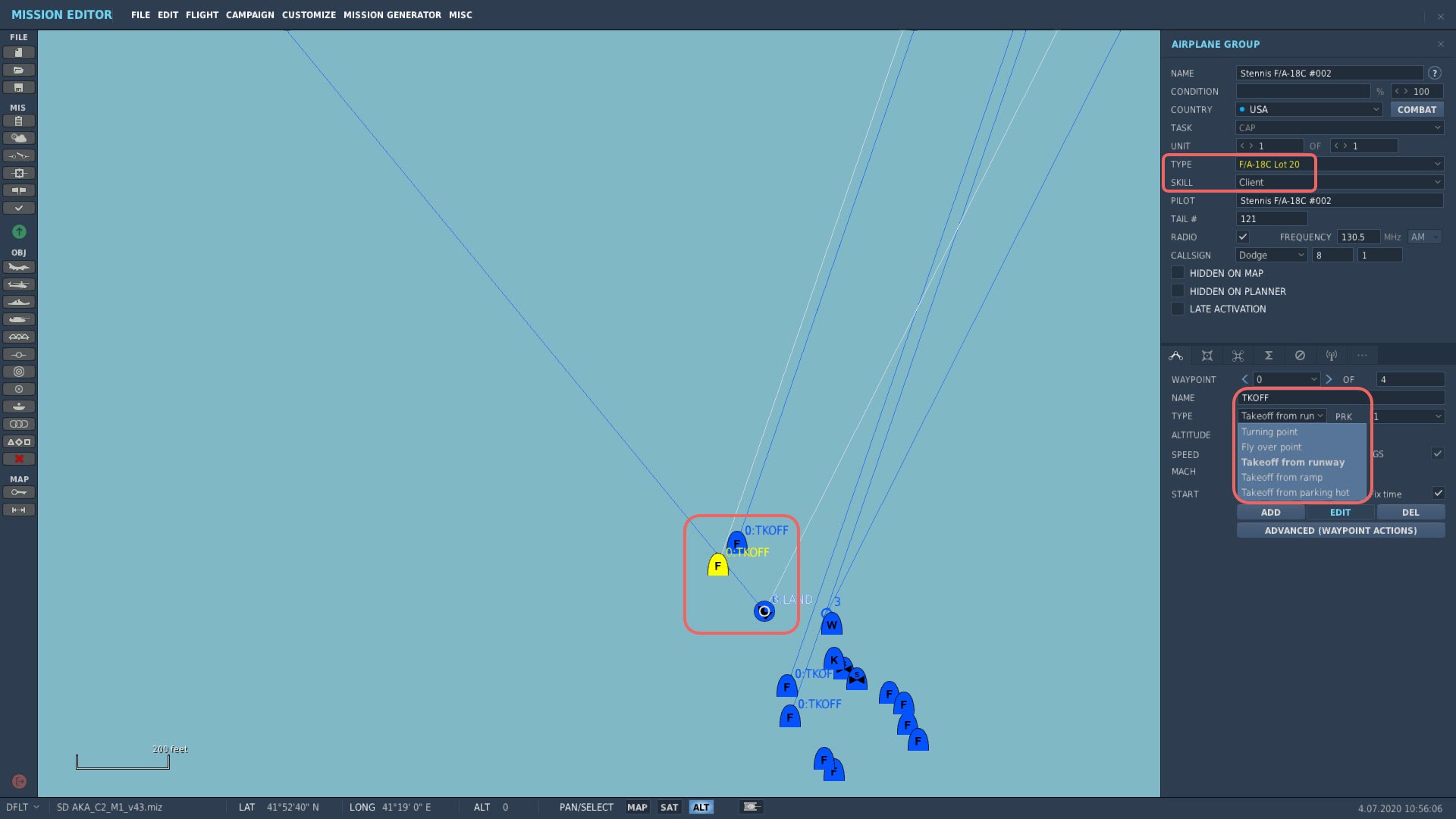Select the airplane group tool in sidebar
The image size is (1456, 819).
(19, 267)
